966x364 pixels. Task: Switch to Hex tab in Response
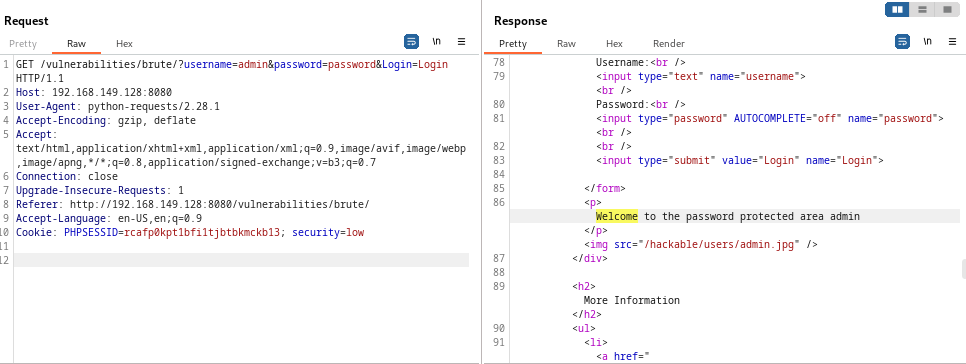coord(614,44)
